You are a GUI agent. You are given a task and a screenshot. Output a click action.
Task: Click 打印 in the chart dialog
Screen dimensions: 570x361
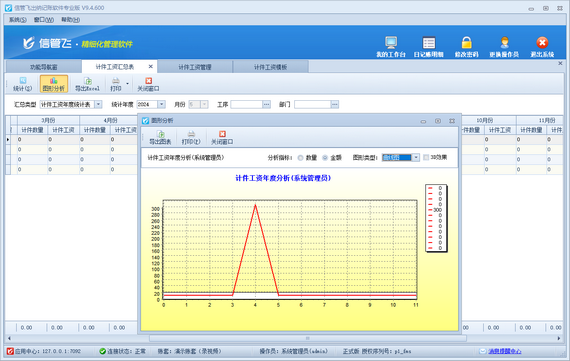click(191, 137)
